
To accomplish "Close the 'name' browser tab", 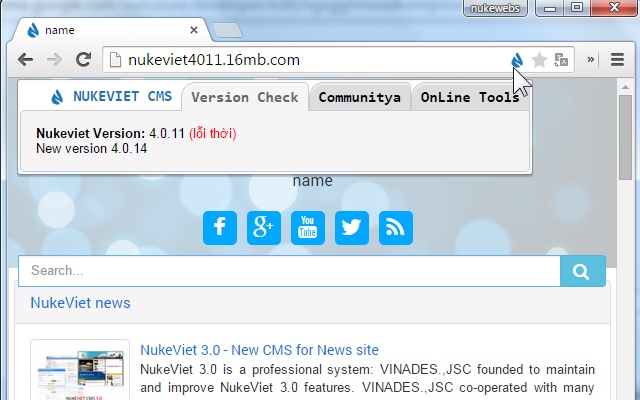I will click(x=194, y=30).
